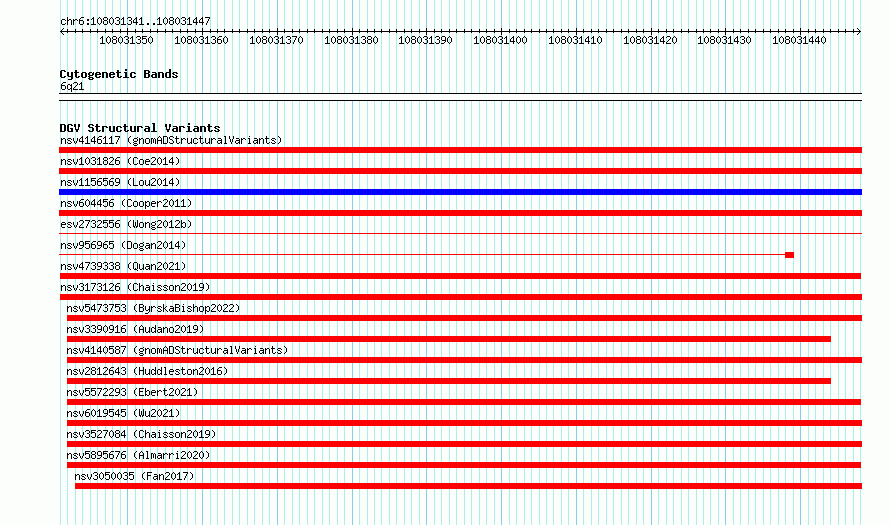
Task: Click the small red block on nsv956965 track
Action: [790, 255]
